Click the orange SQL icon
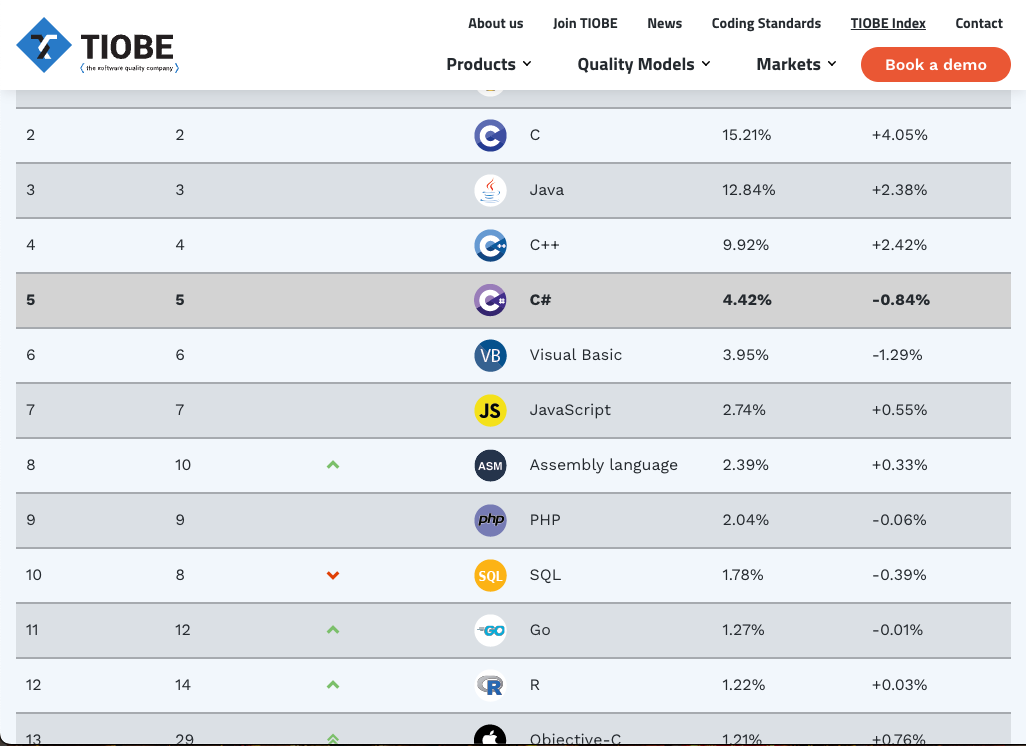Viewport: 1026px width, 746px height. pos(490,575)
